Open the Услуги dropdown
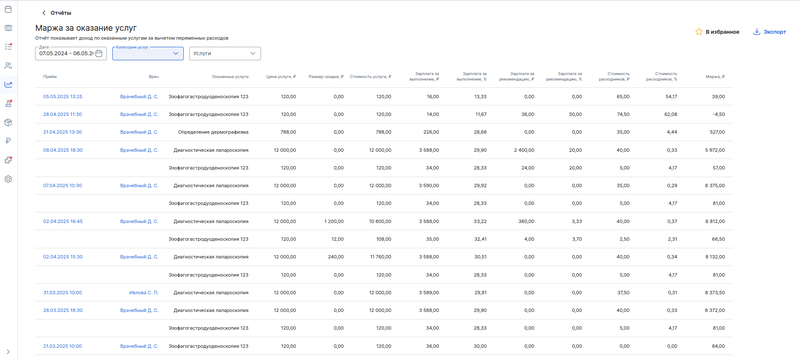800x360 pixels. pos(225,54)
